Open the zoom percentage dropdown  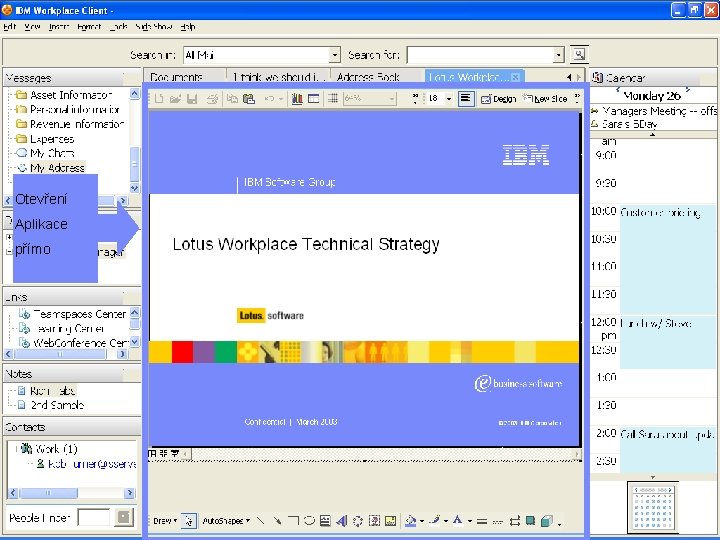coord(392,99)
